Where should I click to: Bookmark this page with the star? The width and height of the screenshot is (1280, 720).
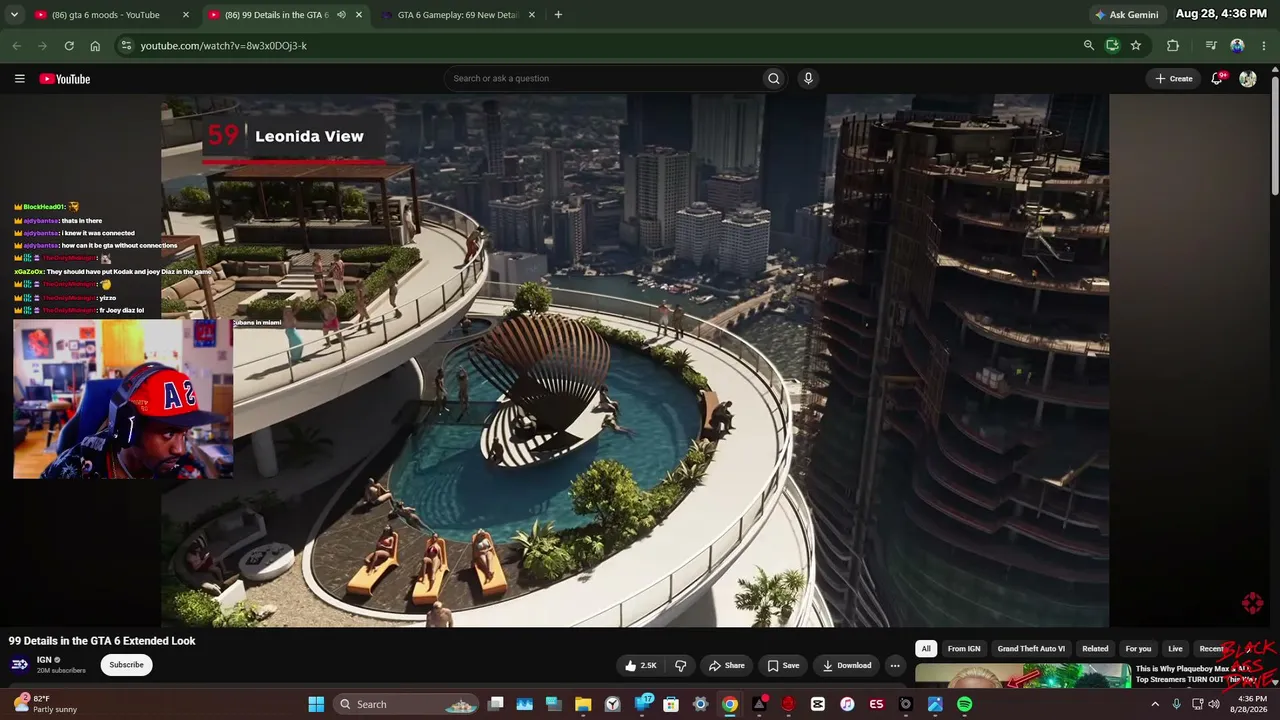click(1136, 45)
